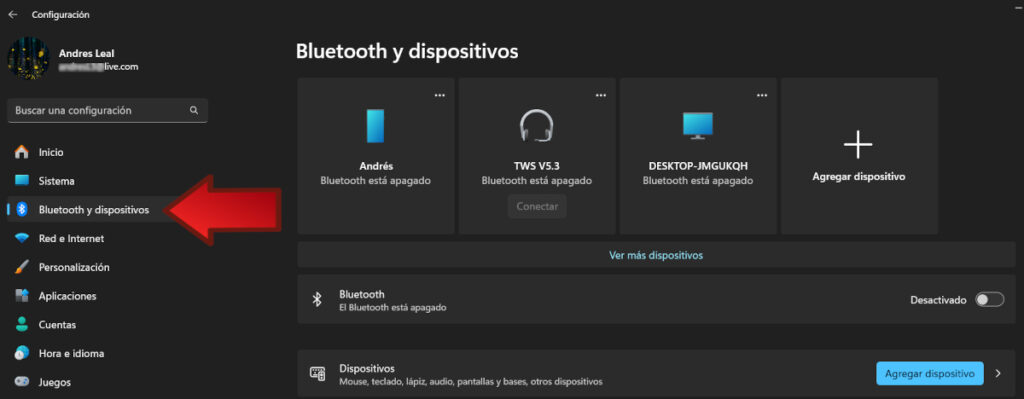The height and width of the screenshot is (399, 1024).
Task: Click the blue Agregar dispositivo button
Action: coord(929,374)
